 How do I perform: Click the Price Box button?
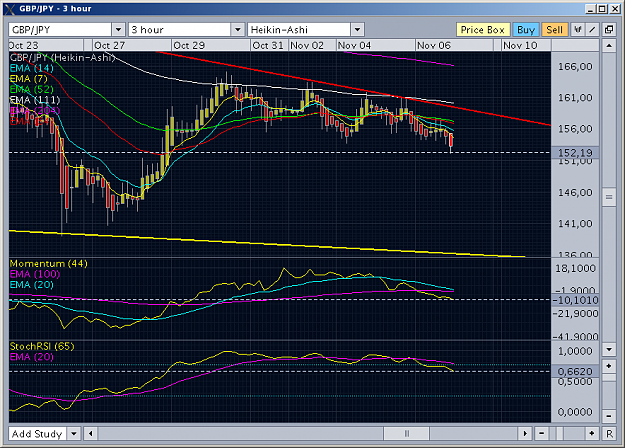pyautogui.click(x=483, y=30)
